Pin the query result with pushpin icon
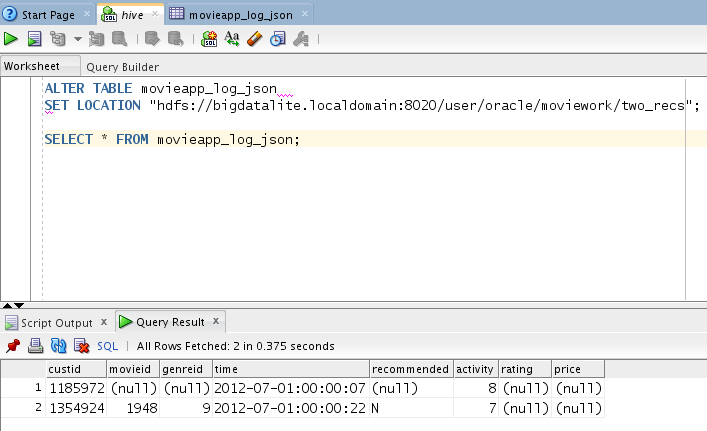This screenshot has width=707, height=431. (13, 346)
